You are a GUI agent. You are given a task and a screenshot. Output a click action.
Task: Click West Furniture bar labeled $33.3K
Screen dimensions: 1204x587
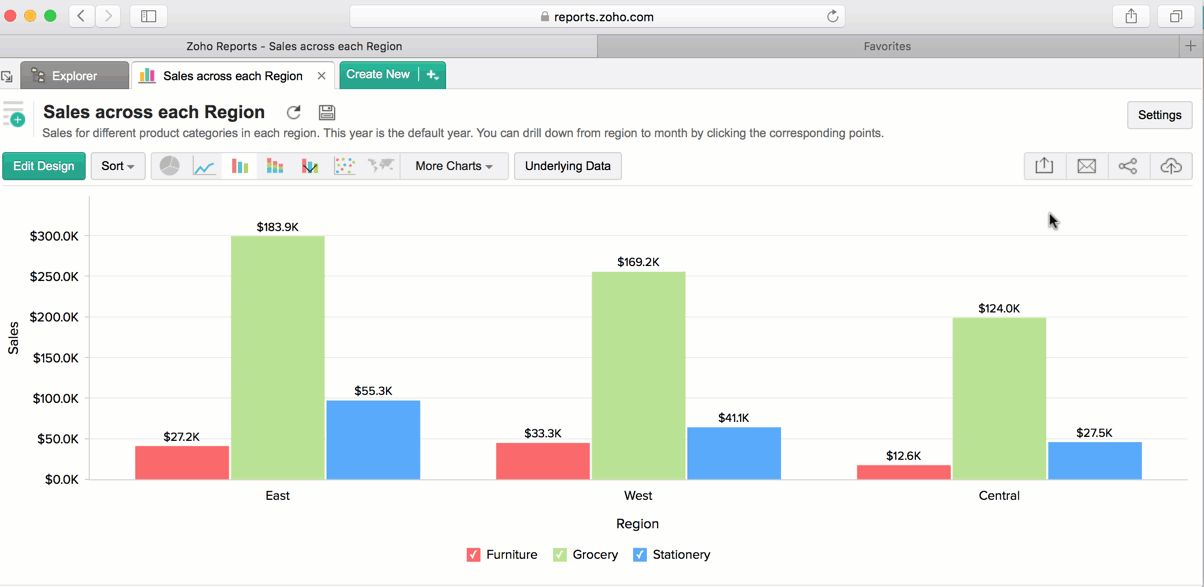(543, 461)
